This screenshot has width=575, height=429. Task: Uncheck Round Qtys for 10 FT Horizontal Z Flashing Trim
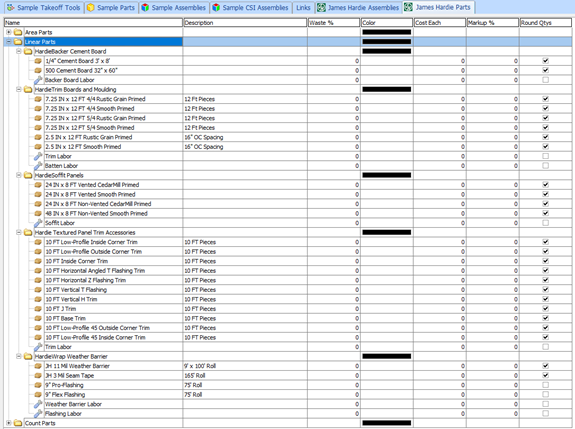point(545,280)
